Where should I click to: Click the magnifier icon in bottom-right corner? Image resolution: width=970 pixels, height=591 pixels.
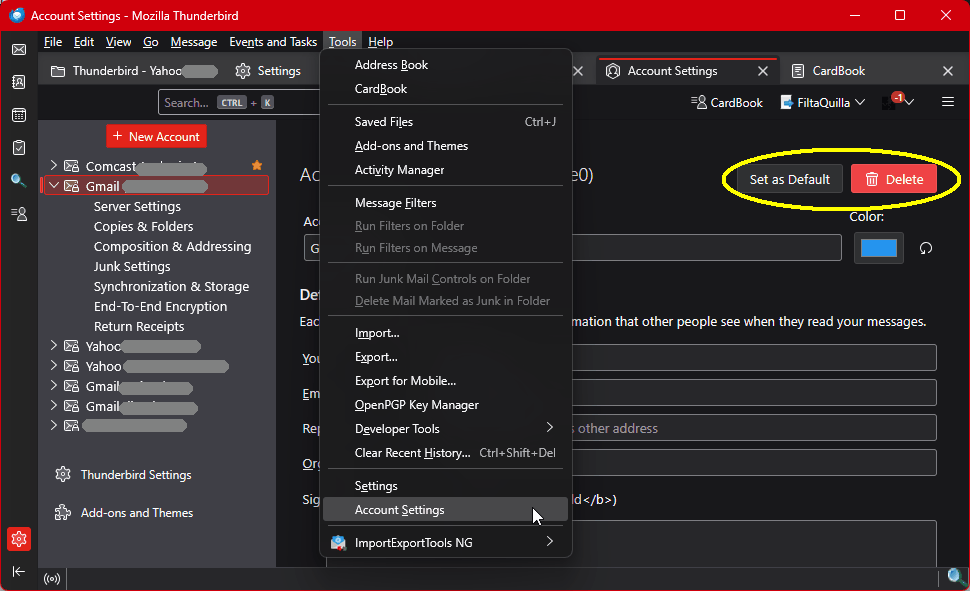[957, 577]
